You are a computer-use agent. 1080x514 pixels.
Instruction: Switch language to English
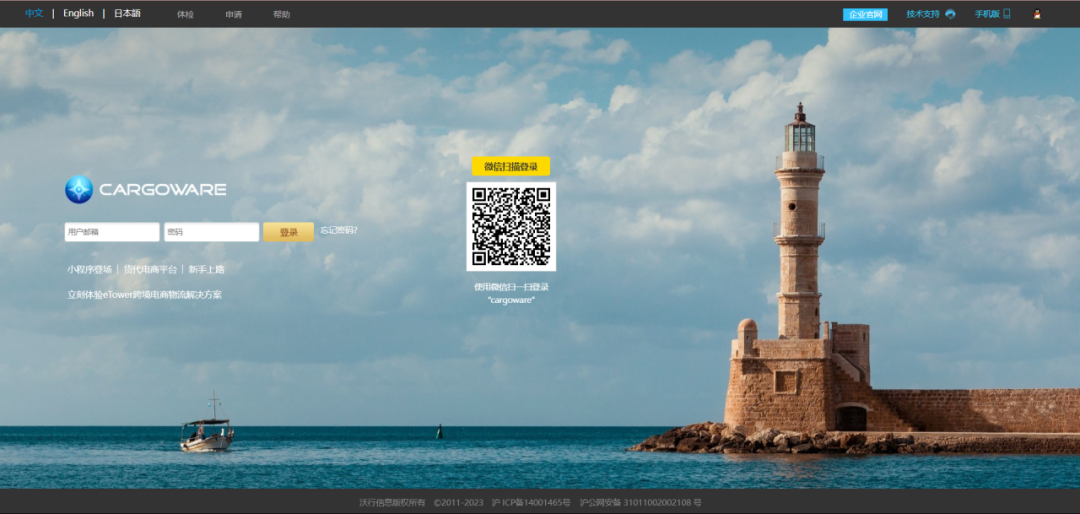pos(78,14)
